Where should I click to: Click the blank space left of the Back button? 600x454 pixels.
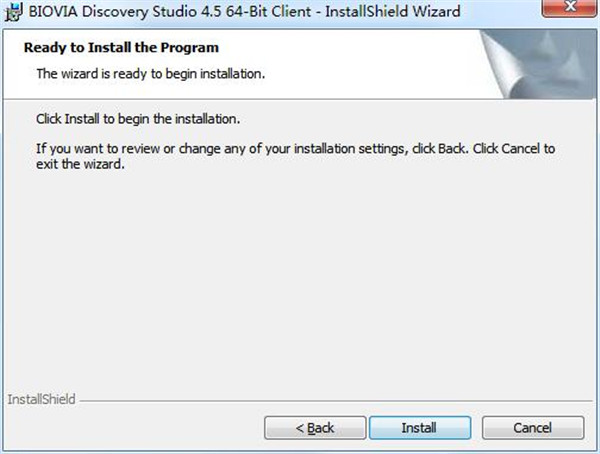(130, 427)
